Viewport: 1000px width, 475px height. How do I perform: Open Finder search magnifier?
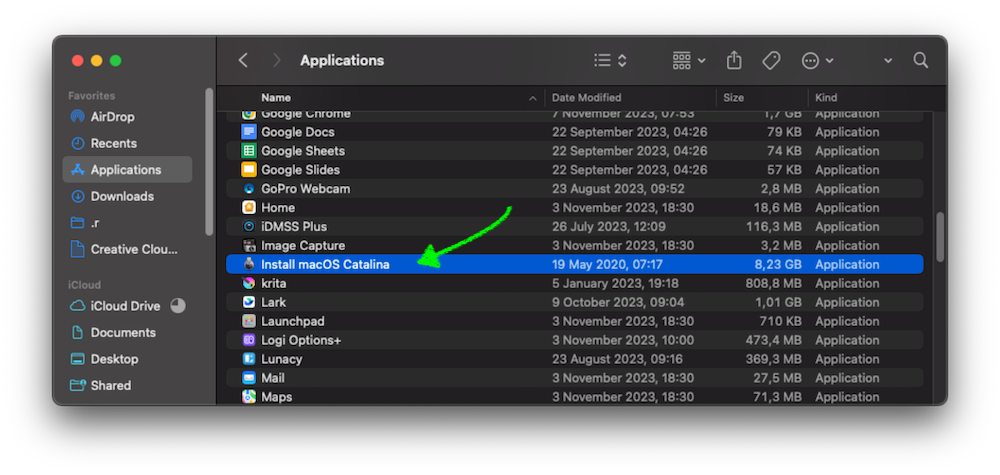[x=920, y=61]
